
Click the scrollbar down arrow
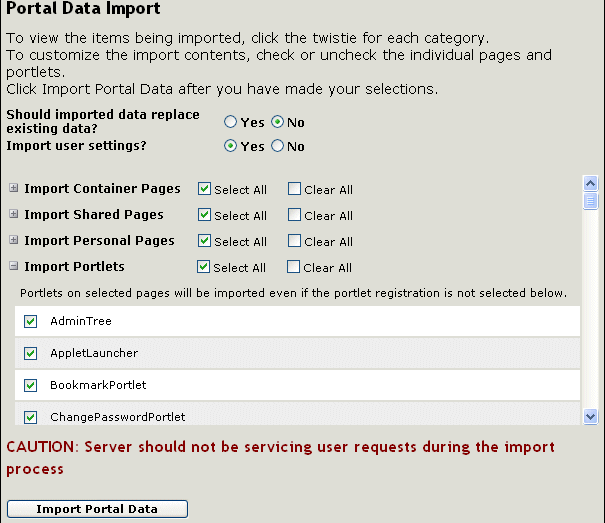coord(590,416)
